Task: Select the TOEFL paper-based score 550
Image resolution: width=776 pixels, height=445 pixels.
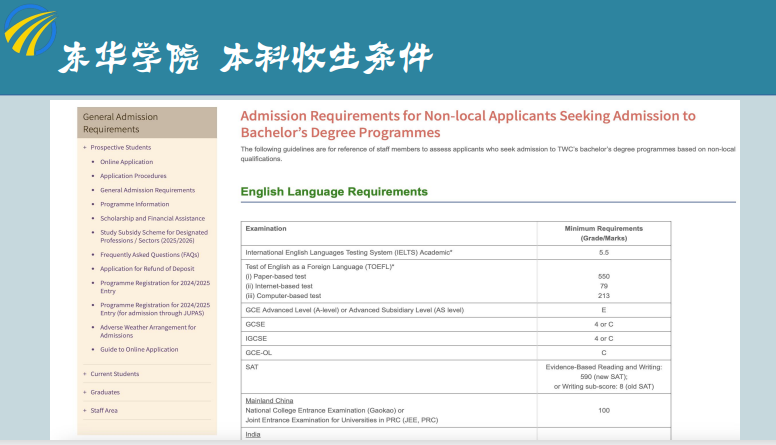Action: pyautogui.click(x=604, y=277)
